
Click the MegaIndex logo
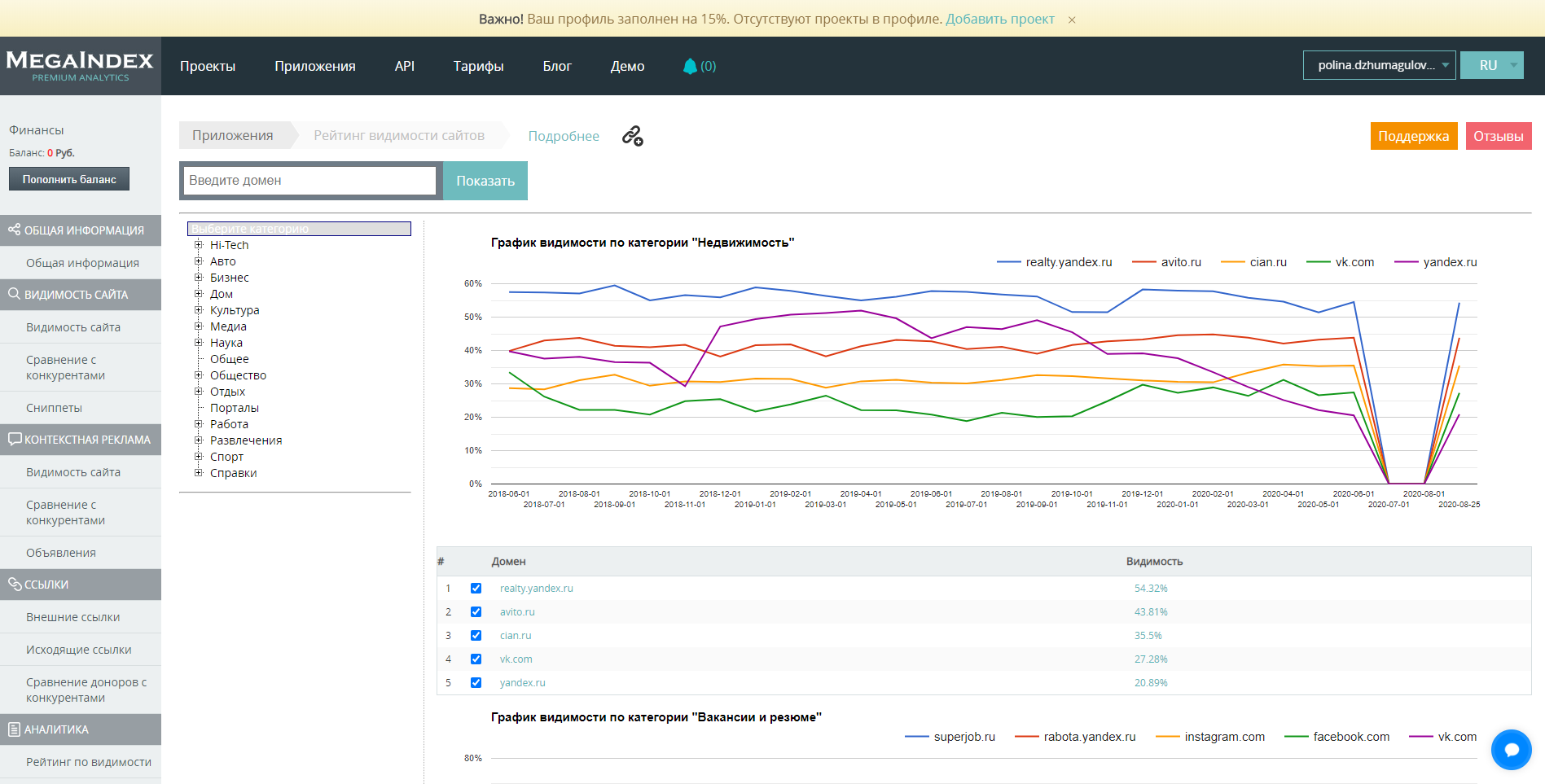point(80,66)
